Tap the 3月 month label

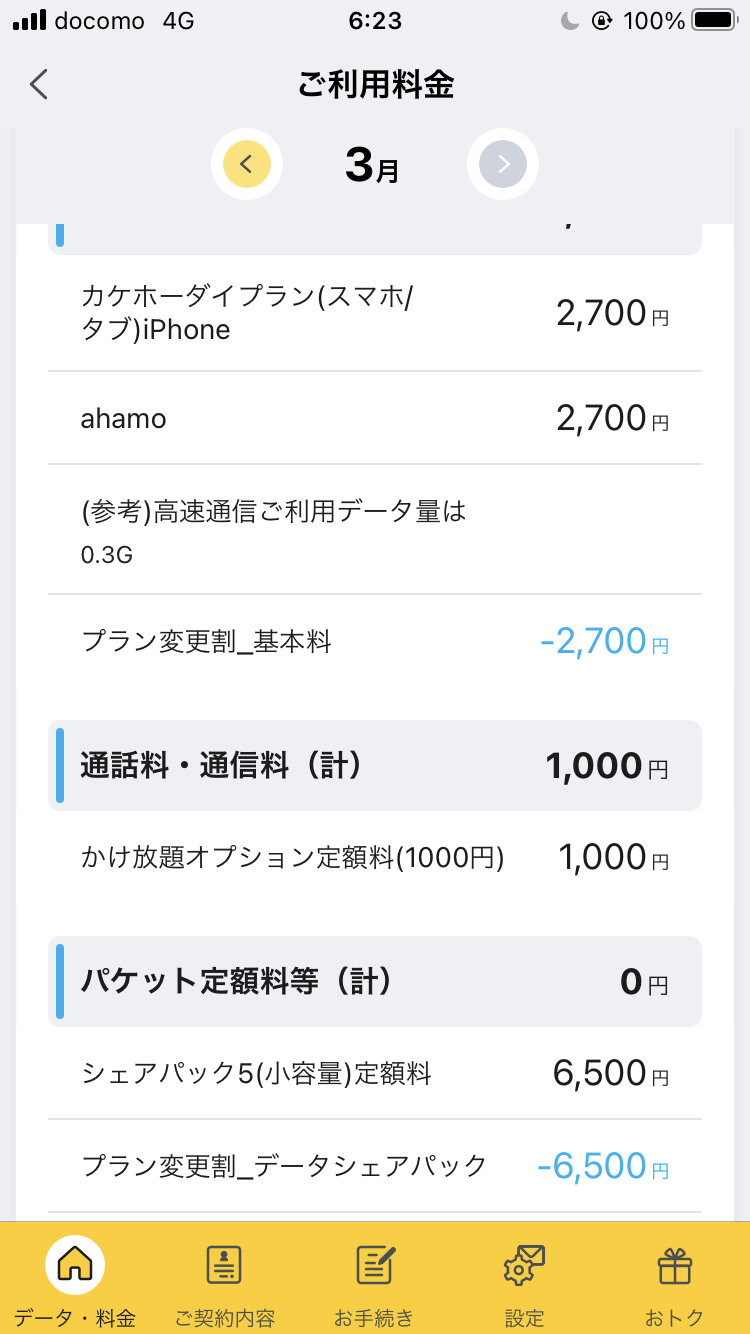tap(372, 166)
